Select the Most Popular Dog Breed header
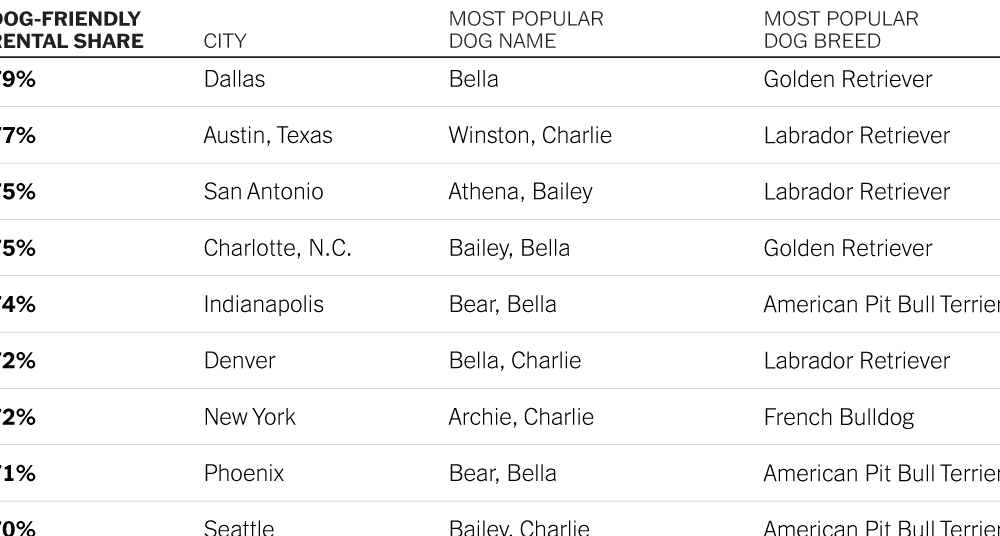The height and width of the screenshot is (536, 1000). click(841, 29)
